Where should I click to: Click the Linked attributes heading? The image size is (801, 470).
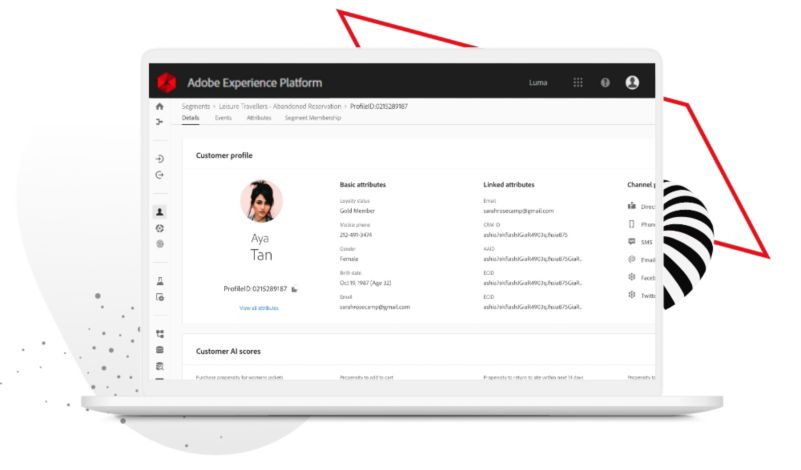pyautogui.click(x=509, y=184)
